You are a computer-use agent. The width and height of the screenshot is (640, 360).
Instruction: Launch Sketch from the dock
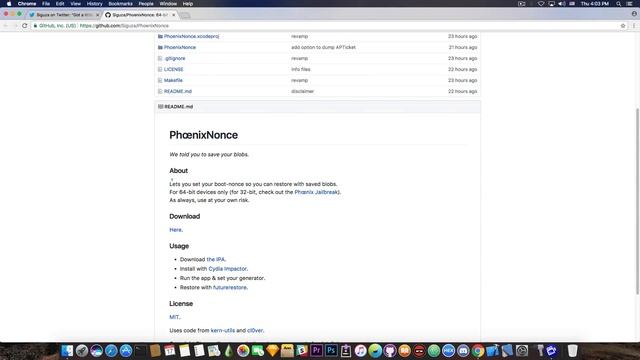(x=272, y=351)
